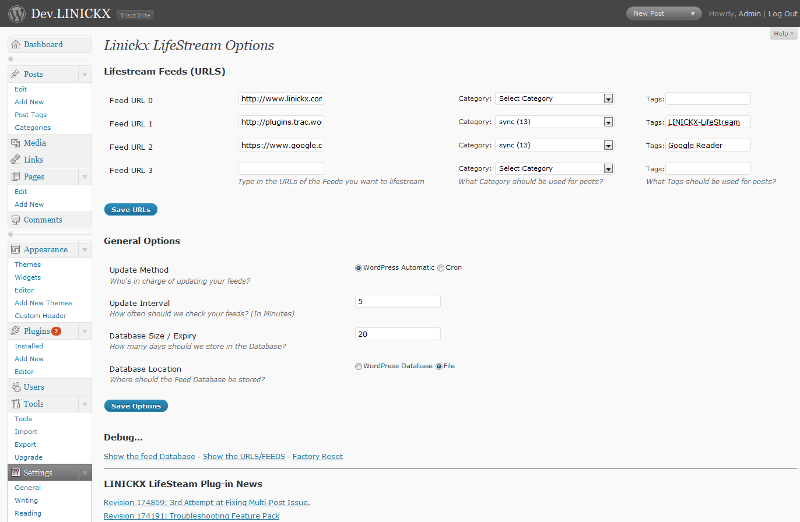Image resolution: width=800 pixels, height=522 pixels.
Task: Open the New Post dropdown arrow
Action: tap(692, 14)
